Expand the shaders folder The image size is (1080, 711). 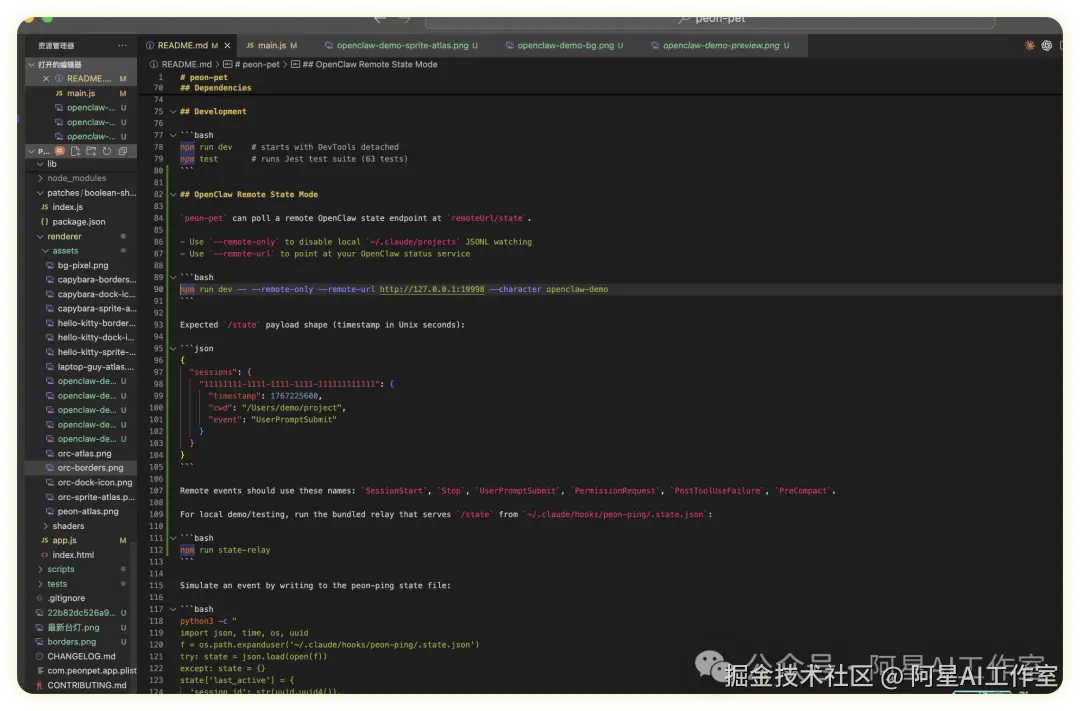click(x=45, y=526)
